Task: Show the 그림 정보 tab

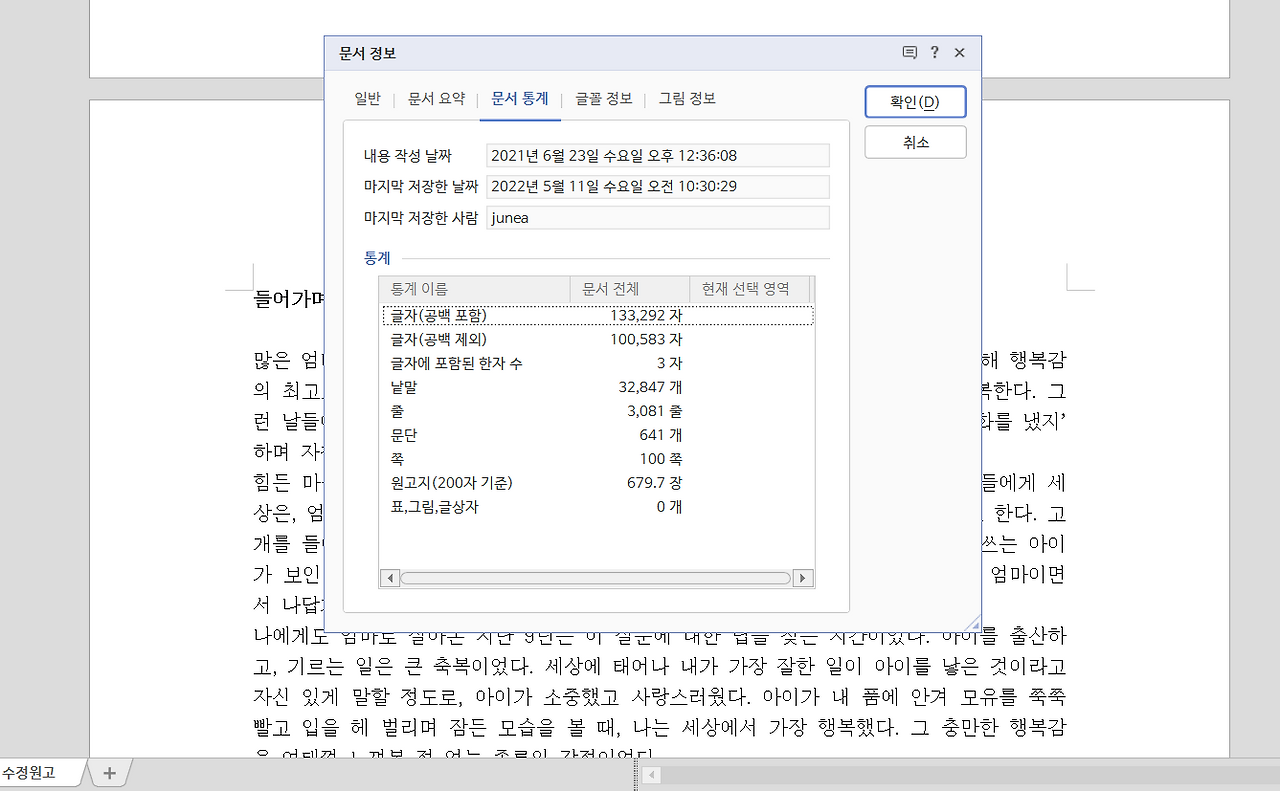Action: pyautogui.click(x=687, y=99)
